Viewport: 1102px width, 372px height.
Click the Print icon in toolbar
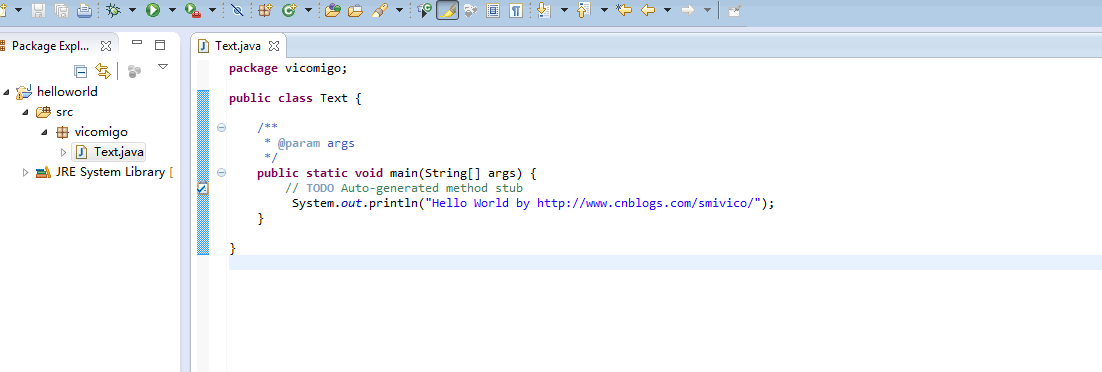(x=84, y=10)
